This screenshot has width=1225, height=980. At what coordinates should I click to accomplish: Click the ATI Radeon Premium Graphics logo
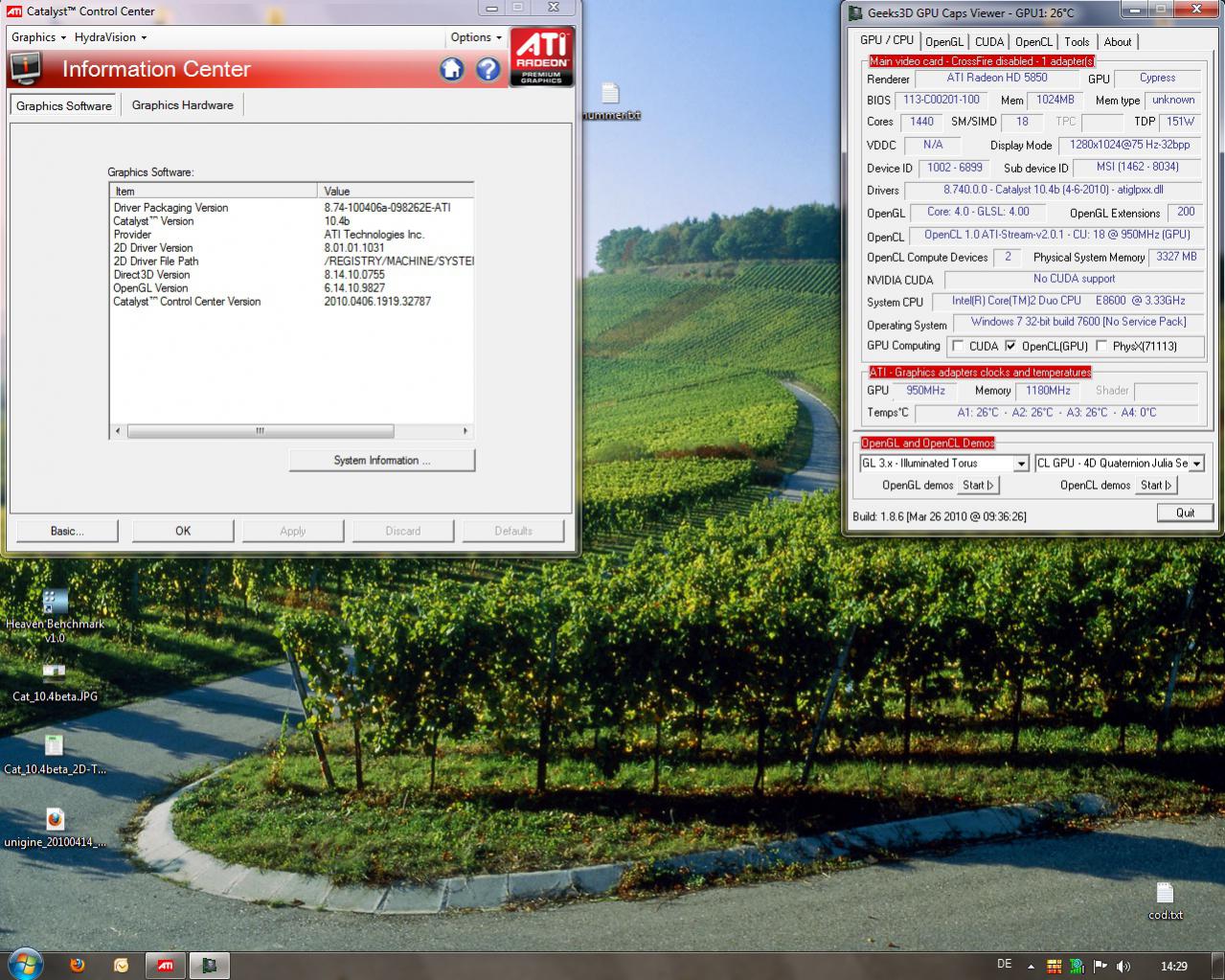[x=542, y=57]
